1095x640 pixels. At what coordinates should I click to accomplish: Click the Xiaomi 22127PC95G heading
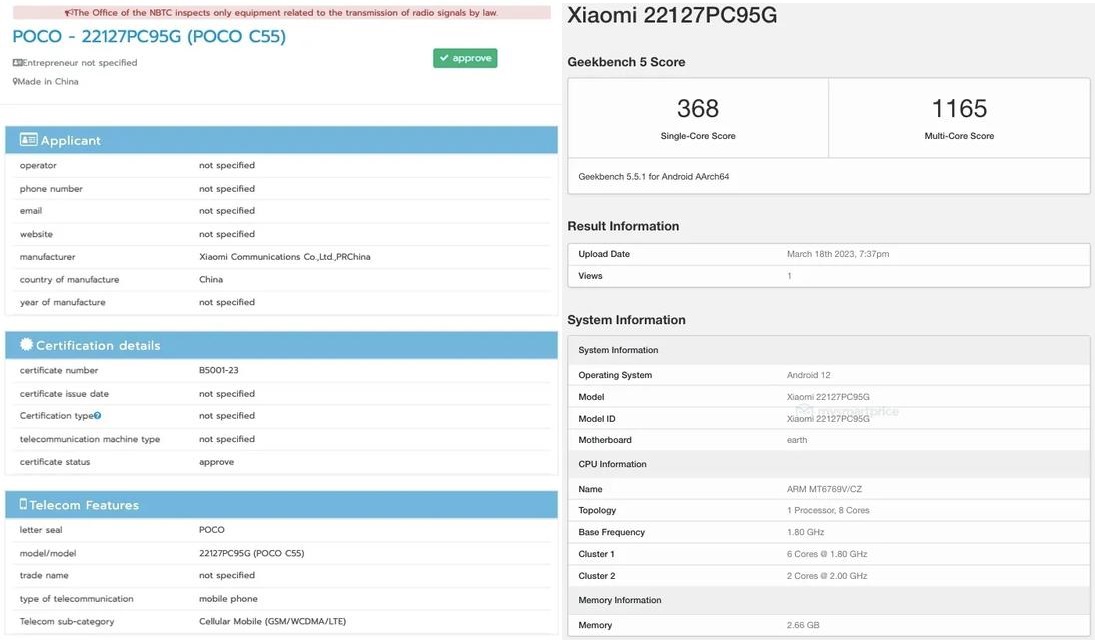pos(672,15)
